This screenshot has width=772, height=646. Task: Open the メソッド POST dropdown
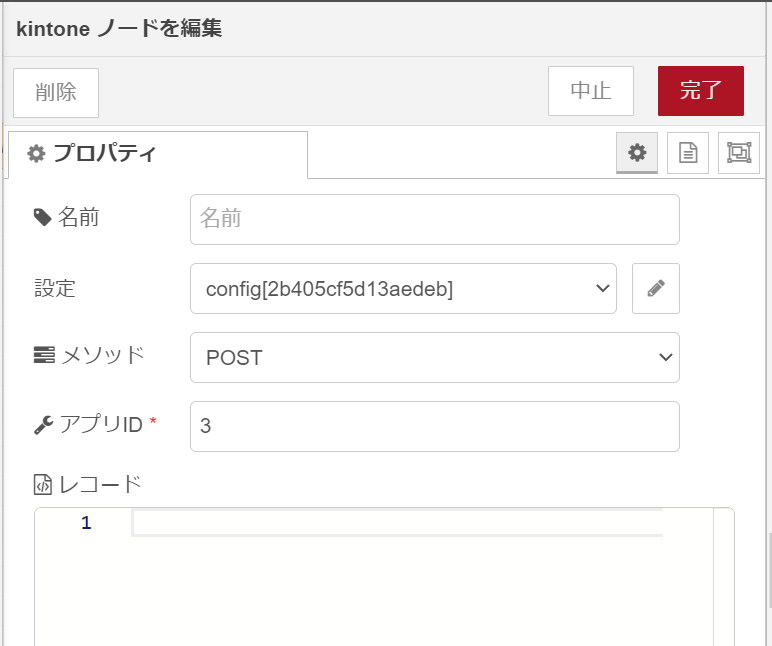click(435, 357)
